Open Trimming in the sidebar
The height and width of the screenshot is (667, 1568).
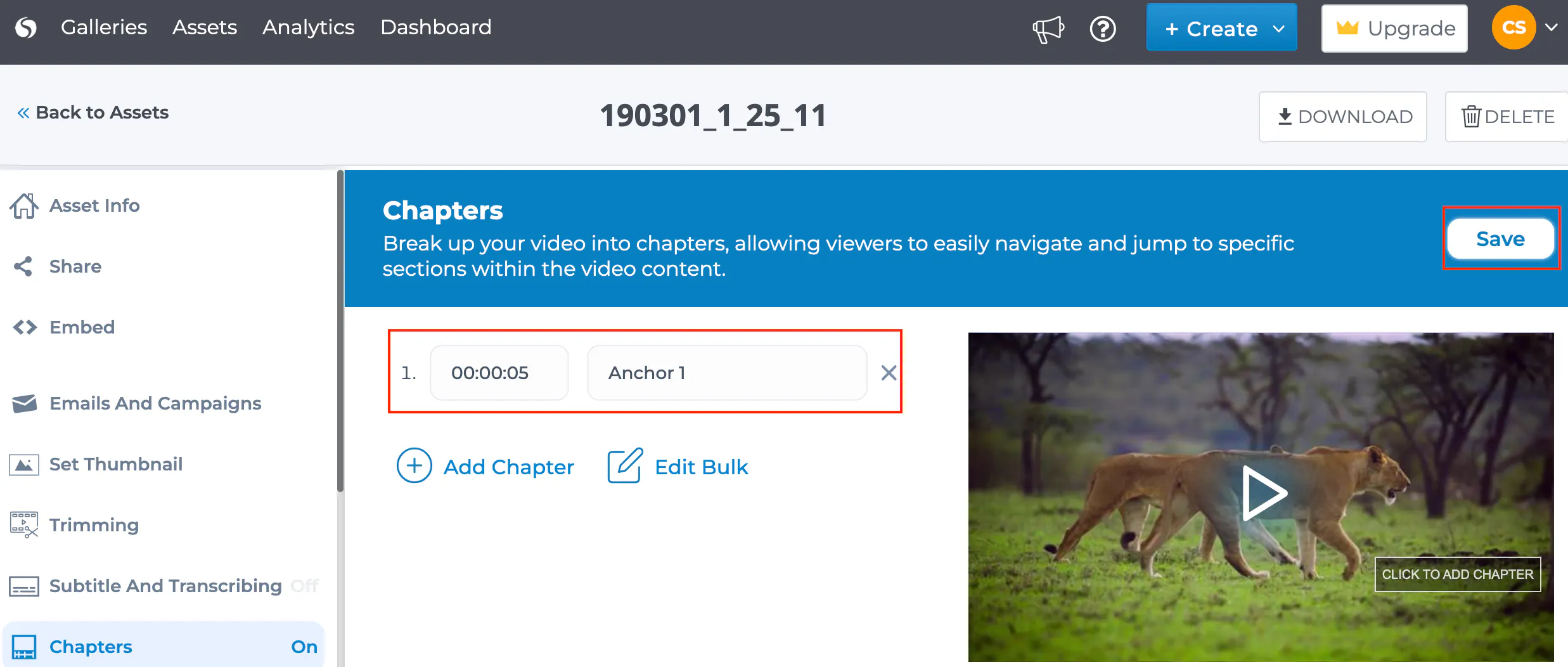click(x=75, y=525)
